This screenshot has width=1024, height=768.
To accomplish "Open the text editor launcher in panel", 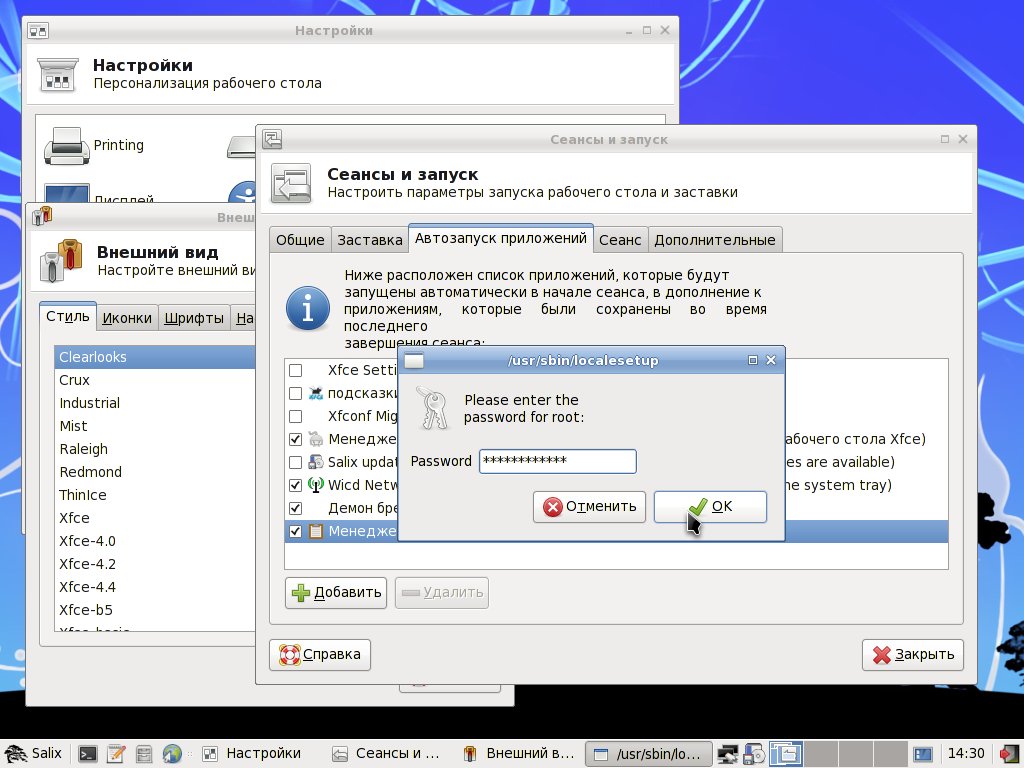I will pyautogui.click(x=116, y=754).
